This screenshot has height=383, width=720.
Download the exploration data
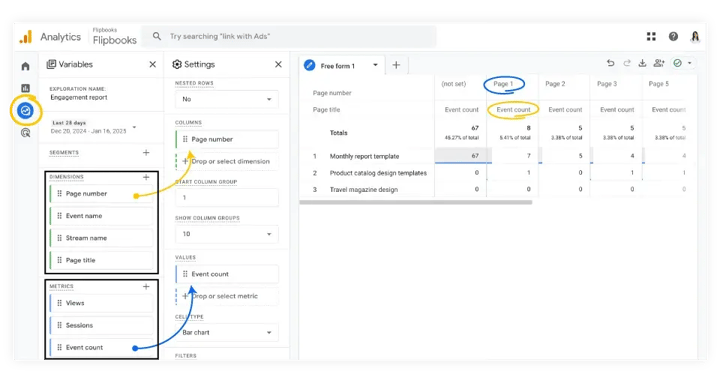[x=642, y=63]
